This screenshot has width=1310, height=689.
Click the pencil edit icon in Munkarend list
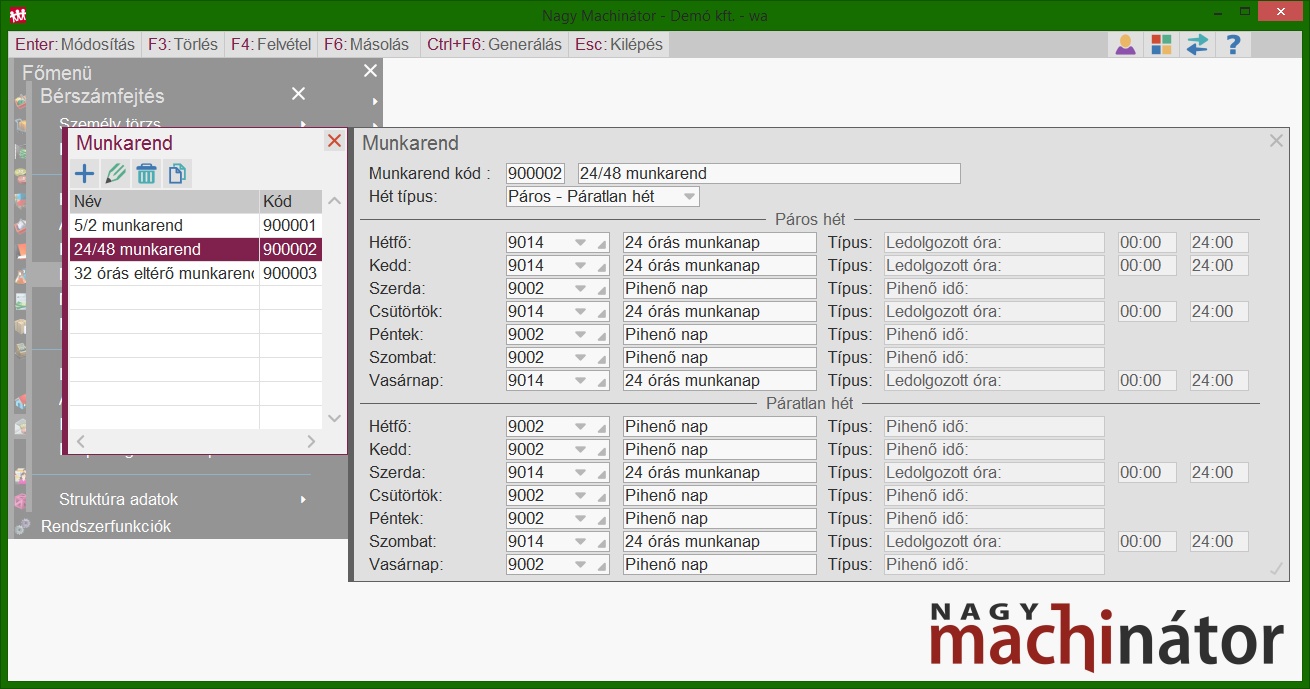(116, 174)
